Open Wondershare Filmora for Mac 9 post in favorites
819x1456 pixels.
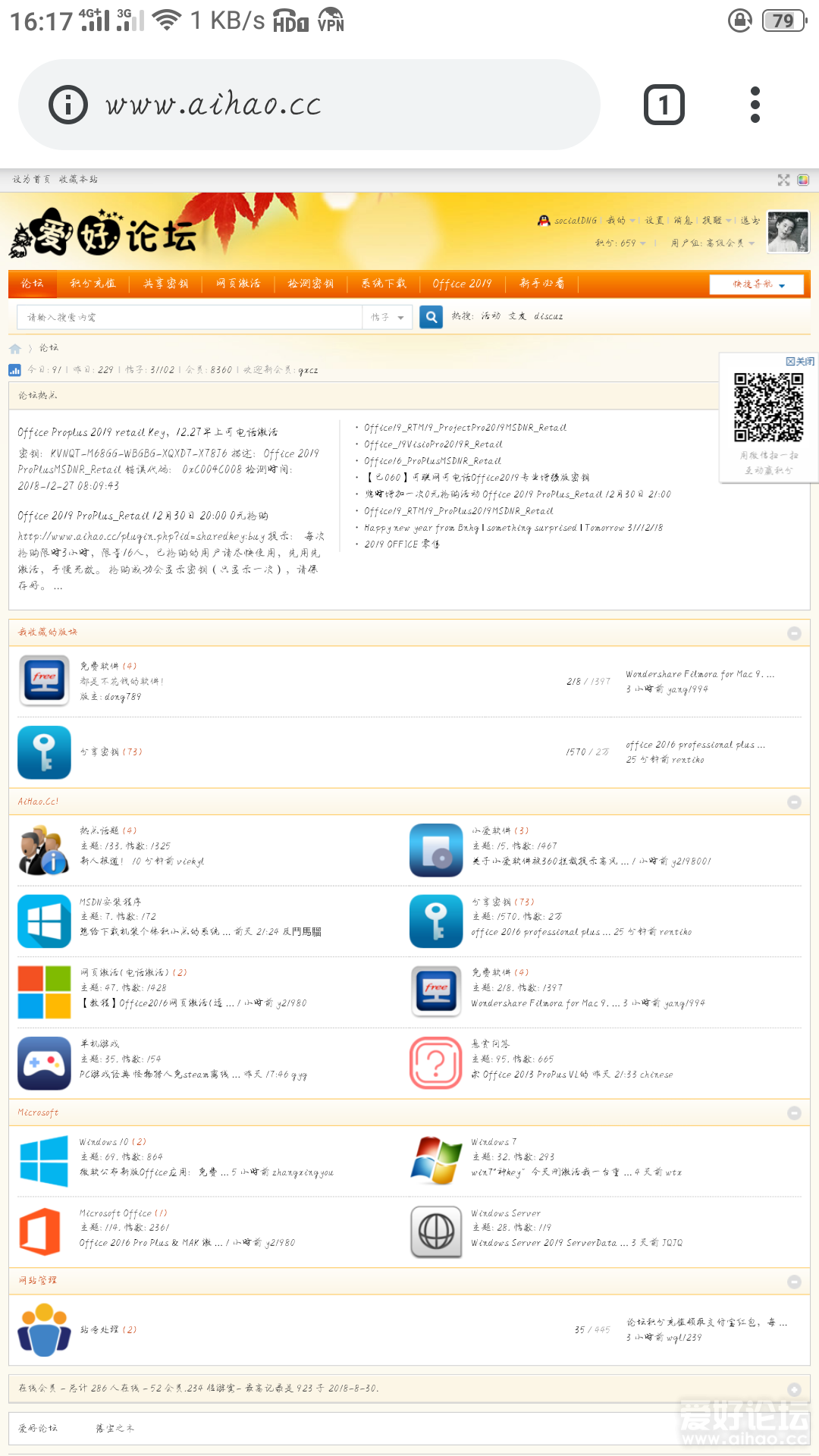(699, 674)
